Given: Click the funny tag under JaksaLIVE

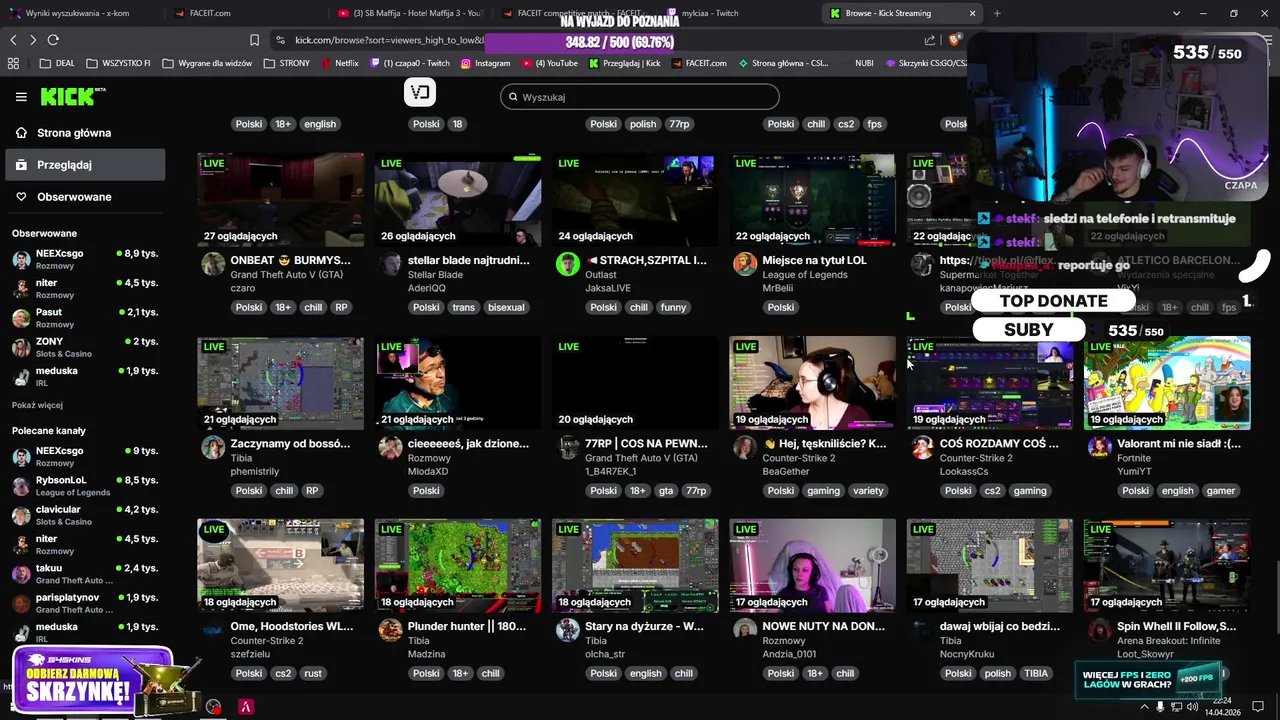Looking at the screenshot, I should (673, 308).
